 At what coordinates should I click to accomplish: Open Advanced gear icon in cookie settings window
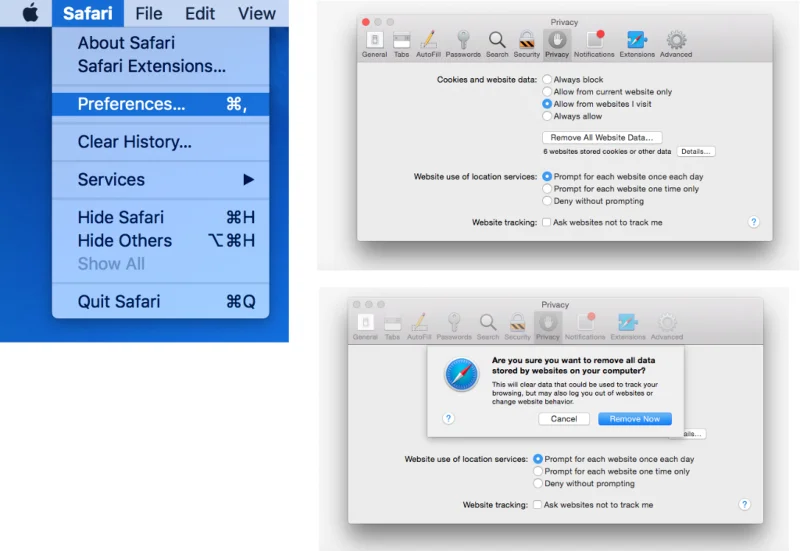click(676, 43)
